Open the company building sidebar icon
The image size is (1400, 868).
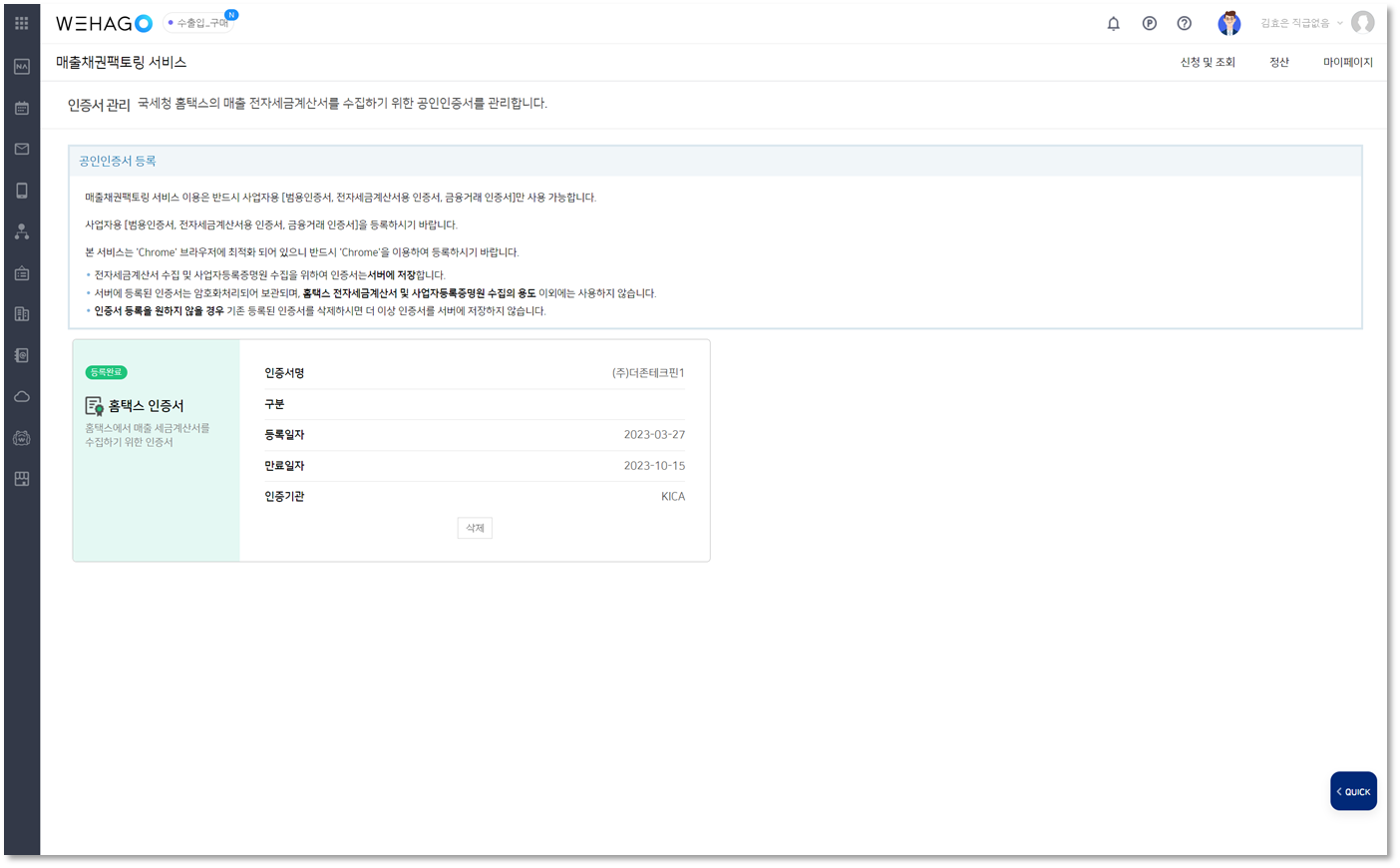tap(21, 314)
